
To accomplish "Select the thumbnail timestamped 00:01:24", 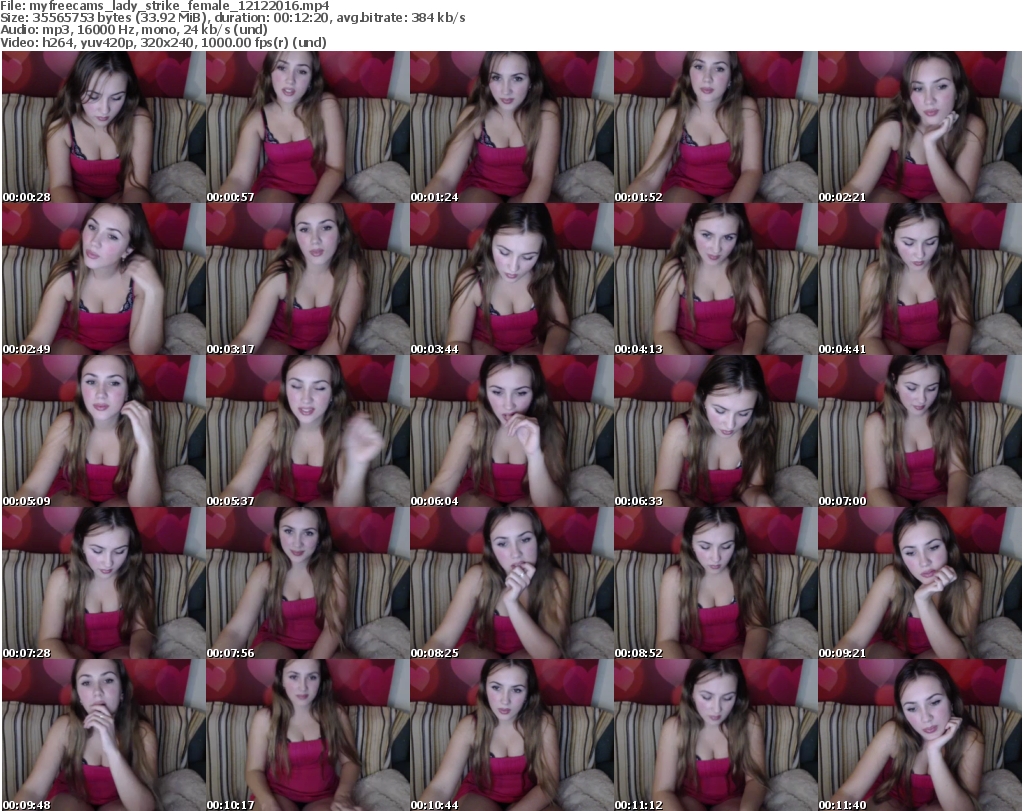I will tap(511, 127).
